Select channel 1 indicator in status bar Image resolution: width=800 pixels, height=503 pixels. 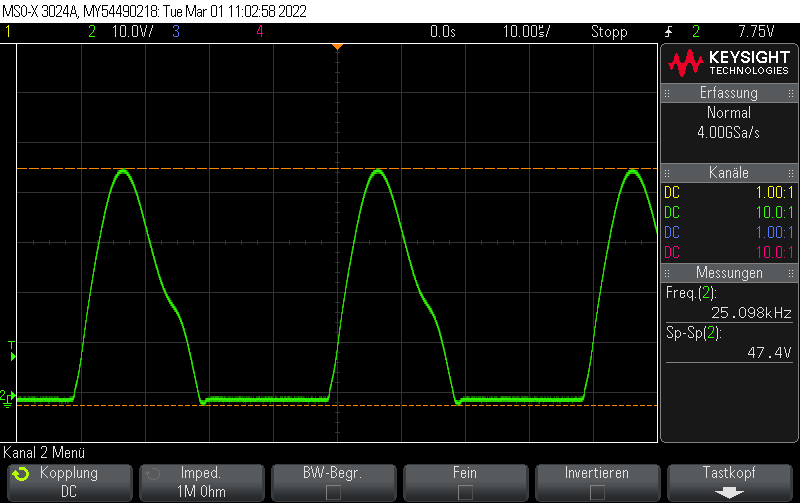tap(8, 32)
